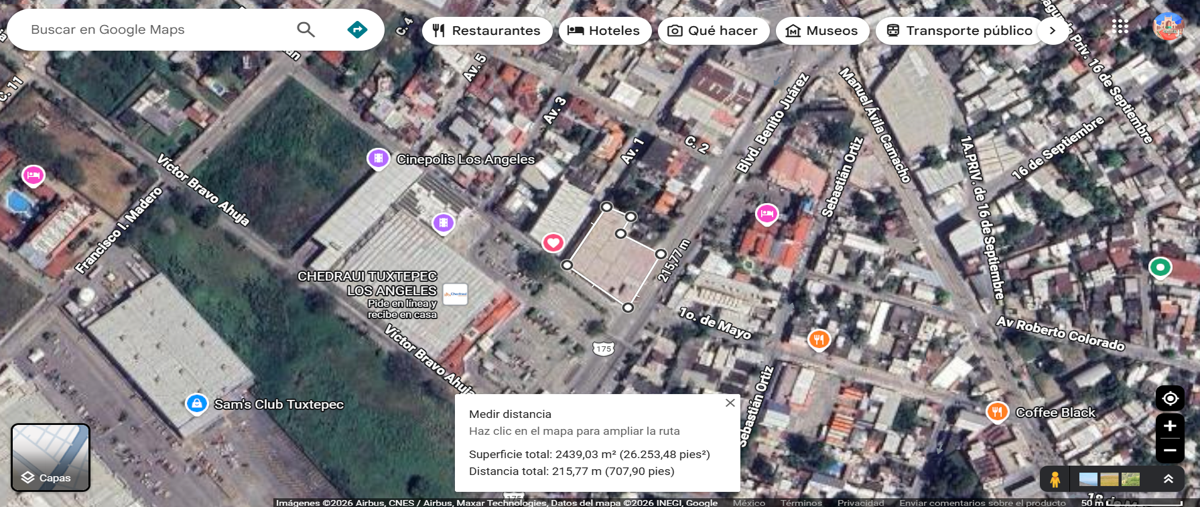Open the first imagery thumbnail in bottom strip
Screen dimensions: 1200x507
tap(1088, 479)
